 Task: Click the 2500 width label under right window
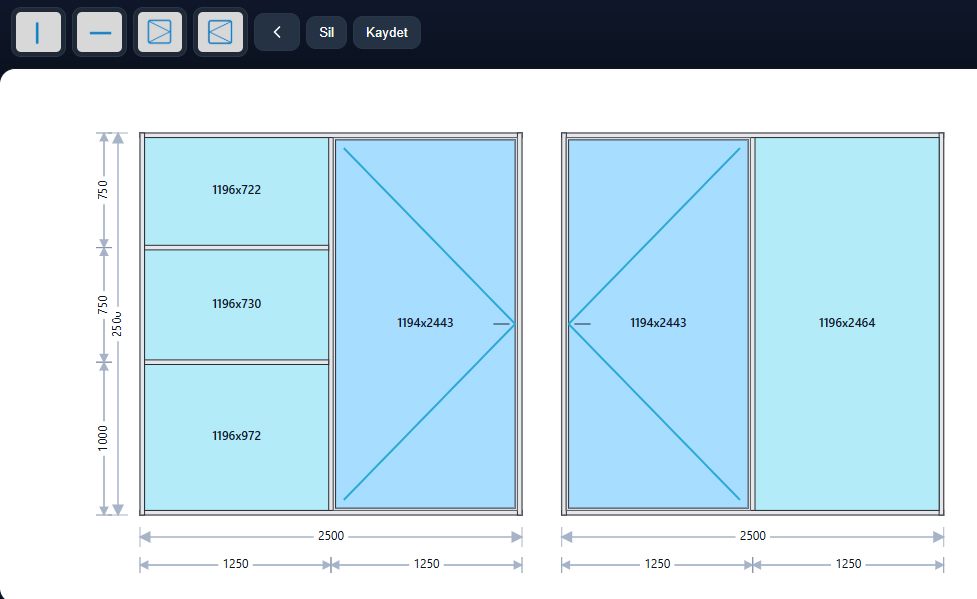tap(753, 536)
